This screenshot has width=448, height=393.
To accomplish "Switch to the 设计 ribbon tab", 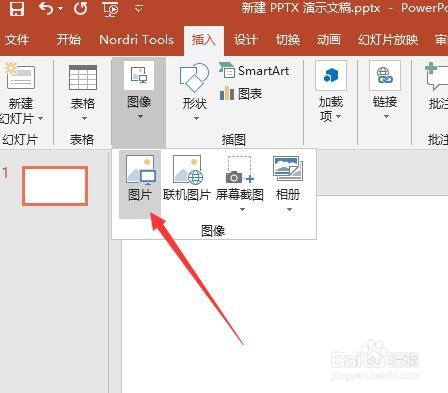I will click(246, 40).
